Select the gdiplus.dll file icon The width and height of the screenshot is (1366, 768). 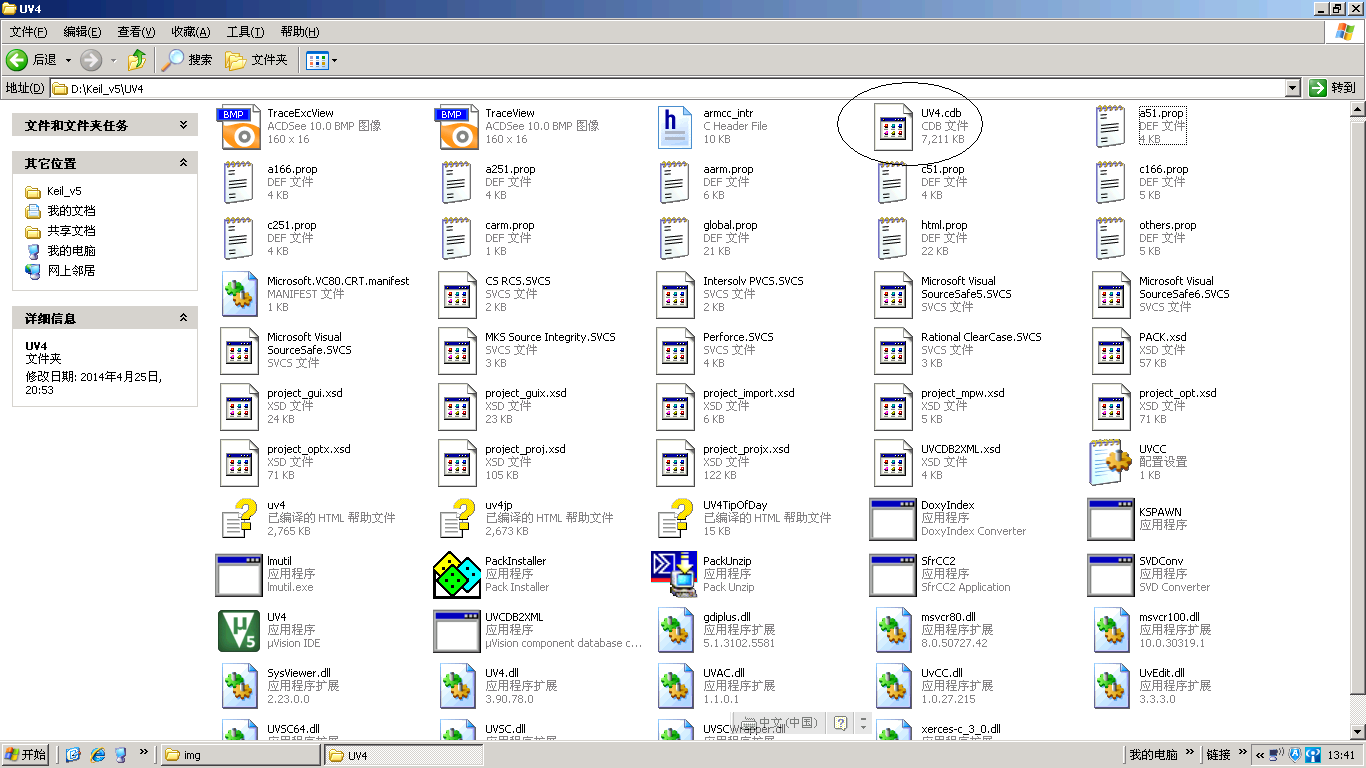[675, 630]
